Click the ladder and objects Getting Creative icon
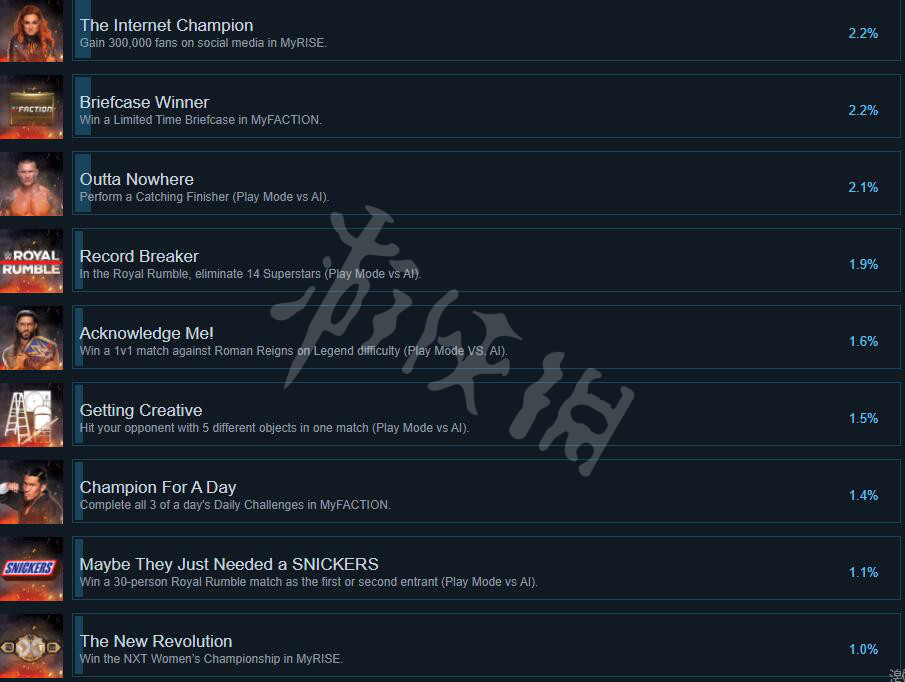905x682 pixels. [31, 415]
